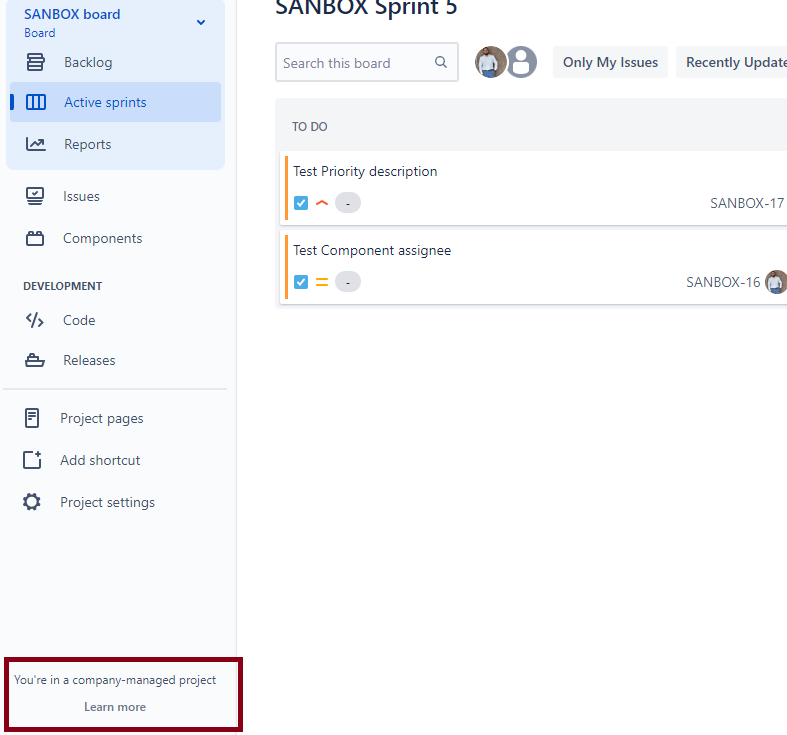This screenshot has height=735, width=787.
Task: Click the Releases ship icon
Action: pyautogui.click(x=35, y=360)
